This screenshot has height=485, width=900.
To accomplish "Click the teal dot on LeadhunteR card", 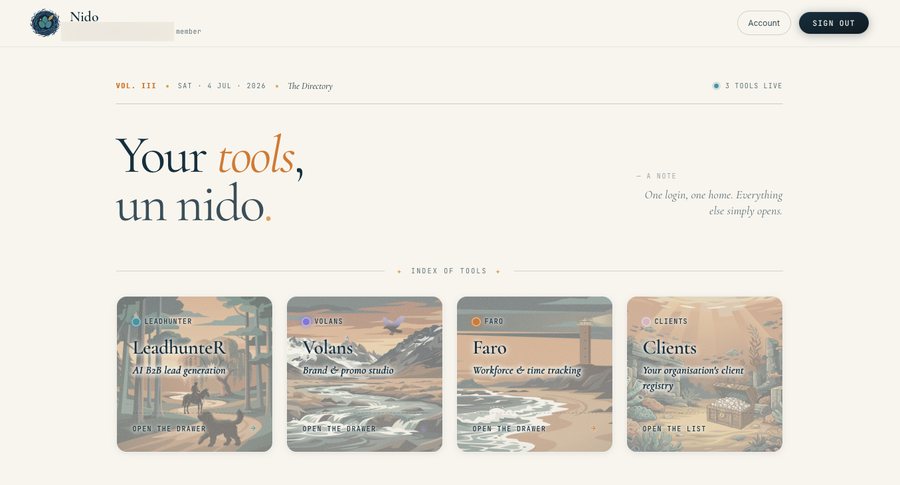I will pos(136,321).
